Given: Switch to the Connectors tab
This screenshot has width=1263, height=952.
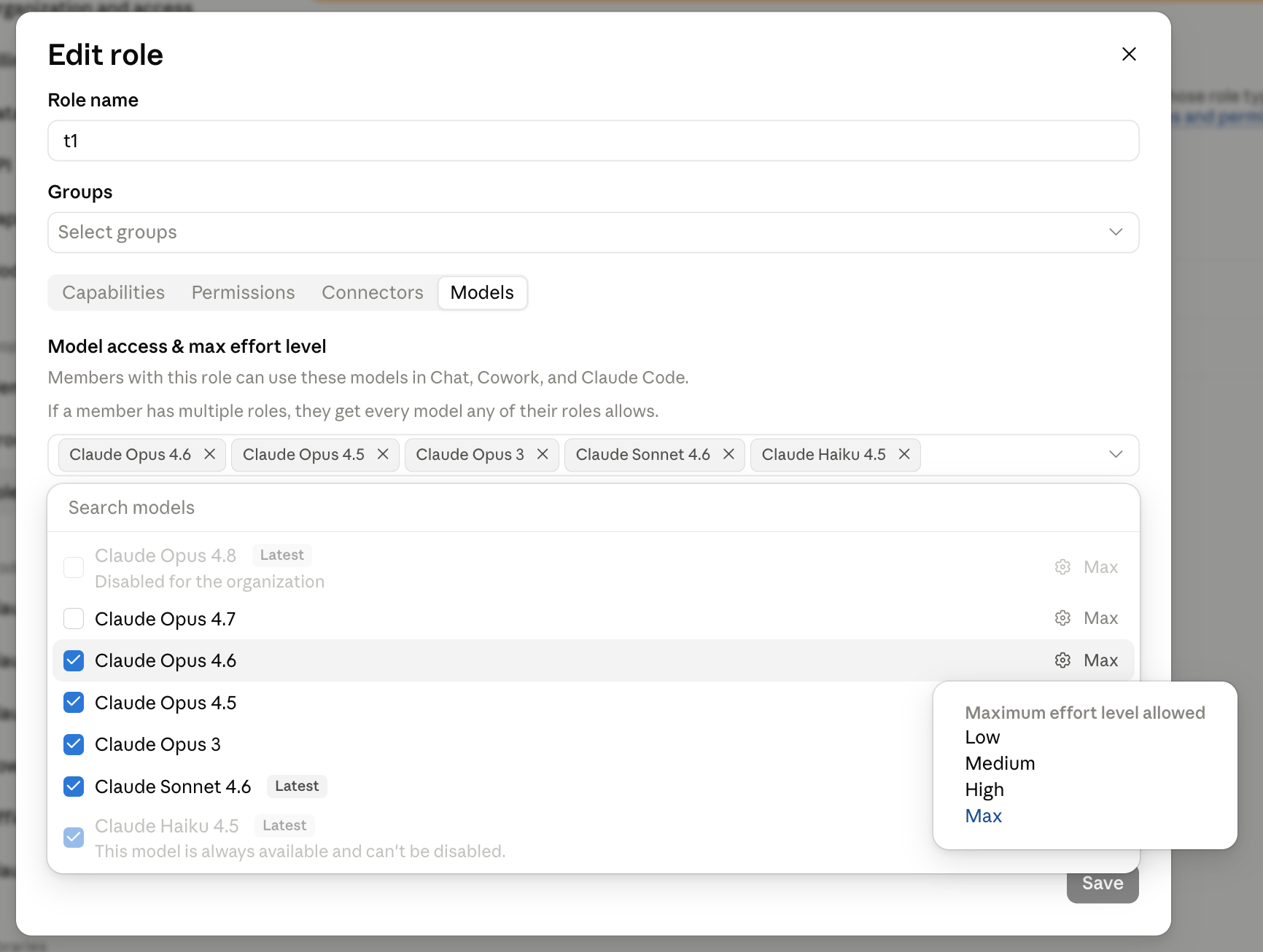Looking at the screenshot, I should (x=373, y=292).
